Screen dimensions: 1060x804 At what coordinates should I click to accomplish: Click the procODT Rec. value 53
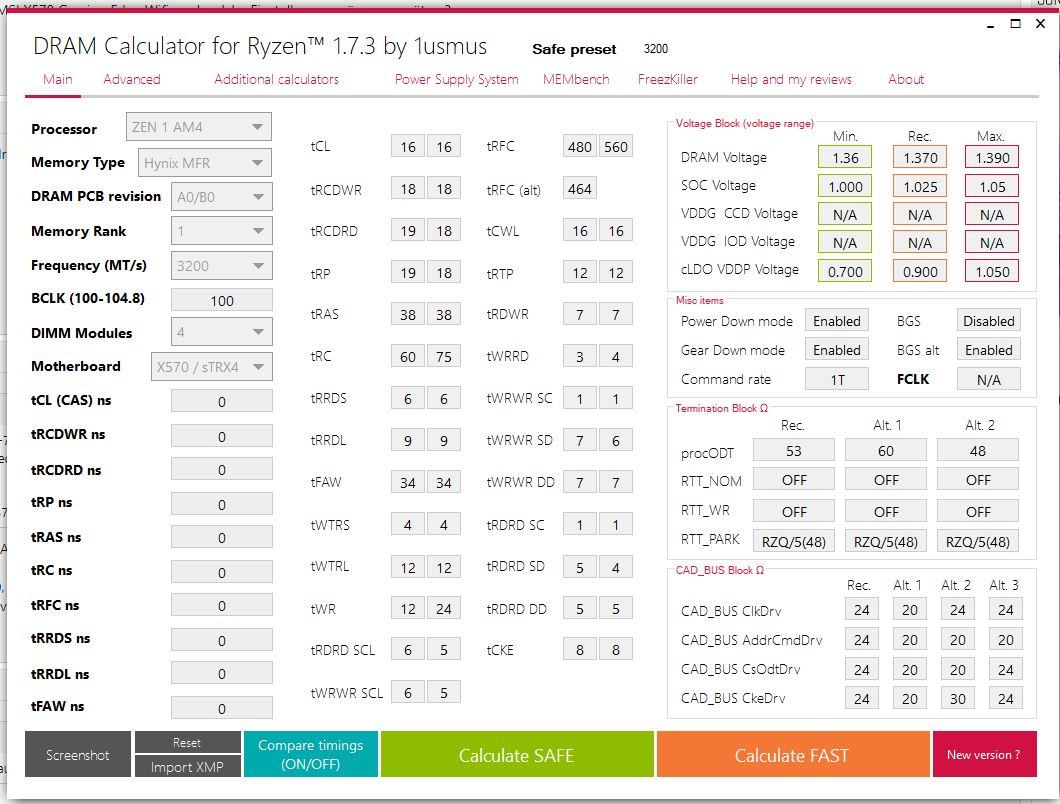794,450
